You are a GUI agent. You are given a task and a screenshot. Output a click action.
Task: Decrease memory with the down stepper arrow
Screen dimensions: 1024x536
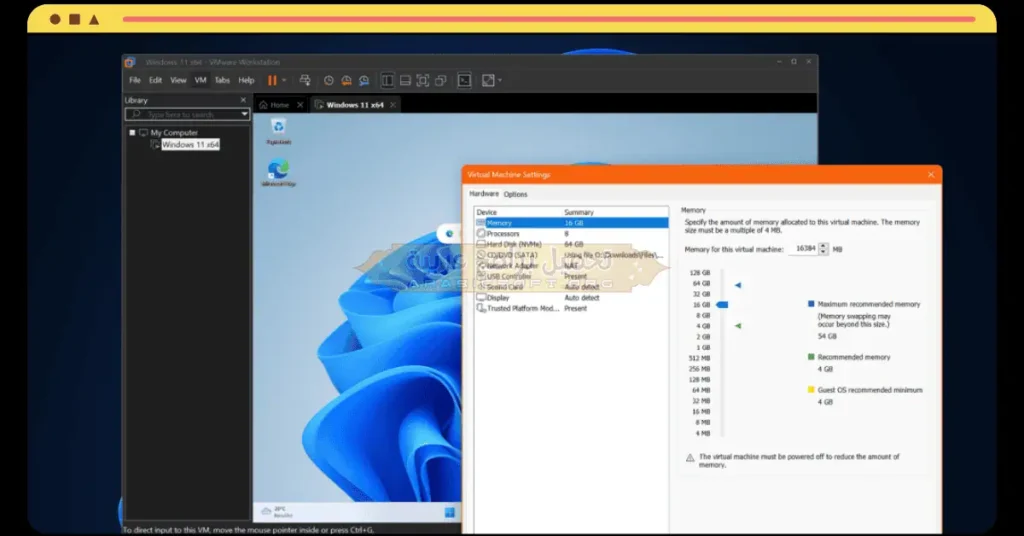pos(824,252)
